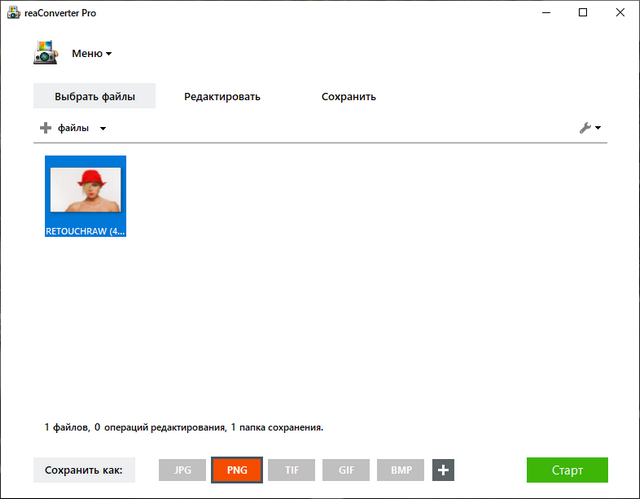640x499 pixels.
Task: Switch to the Выбрать файлы tab
Action: [x=94, y=97]
